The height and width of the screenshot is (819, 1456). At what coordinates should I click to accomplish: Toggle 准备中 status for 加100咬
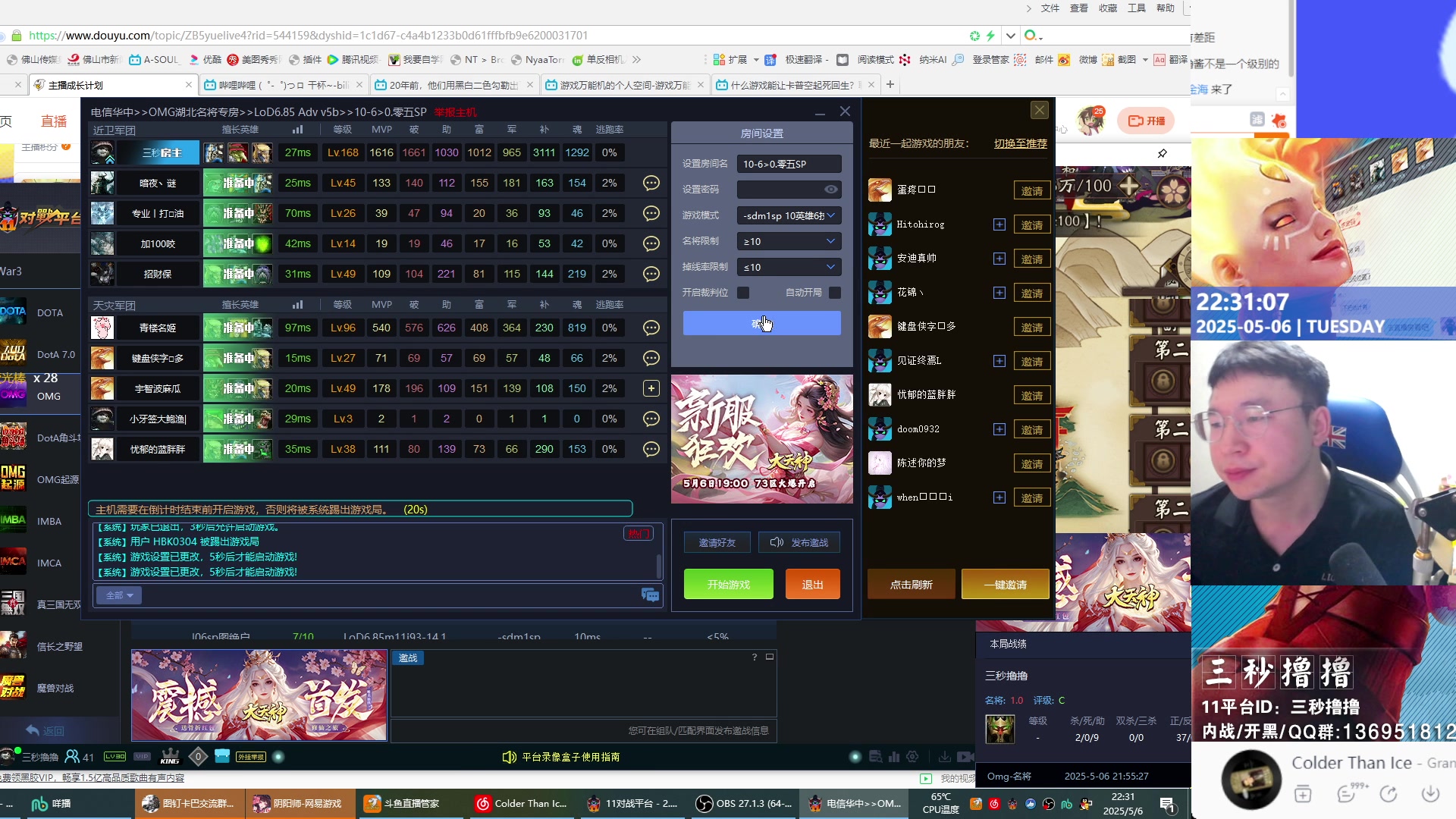(237, 243)
